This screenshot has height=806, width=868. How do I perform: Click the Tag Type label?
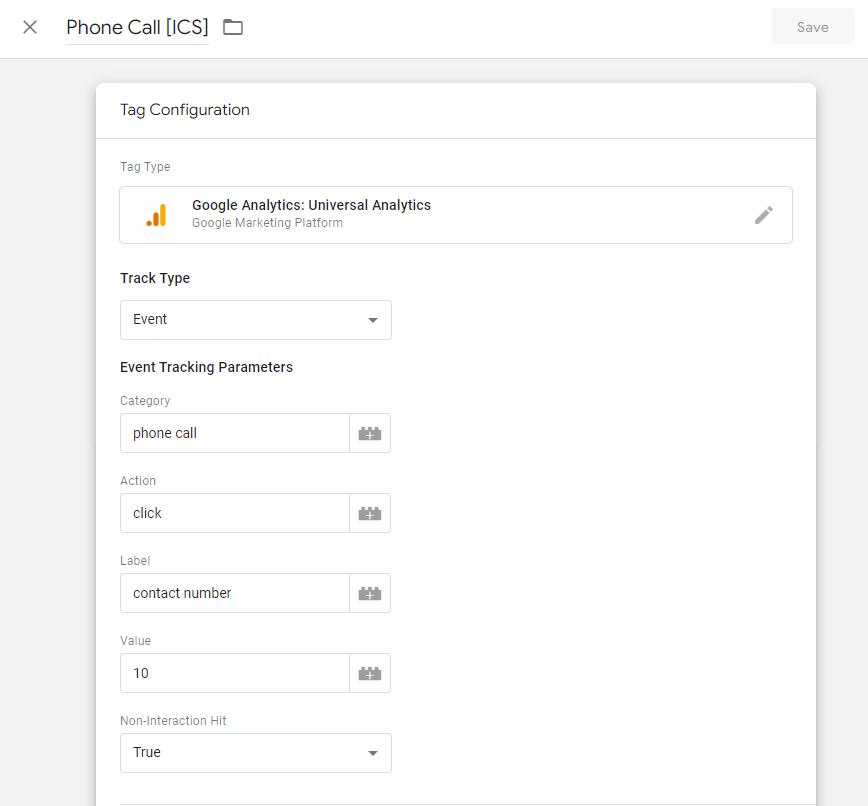145,167
